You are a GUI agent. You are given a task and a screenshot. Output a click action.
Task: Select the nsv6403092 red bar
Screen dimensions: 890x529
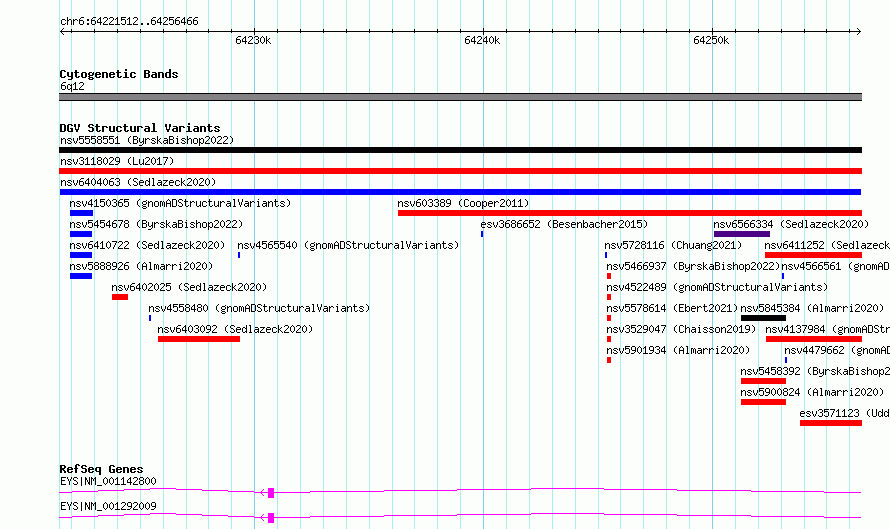tap(199, 339)
